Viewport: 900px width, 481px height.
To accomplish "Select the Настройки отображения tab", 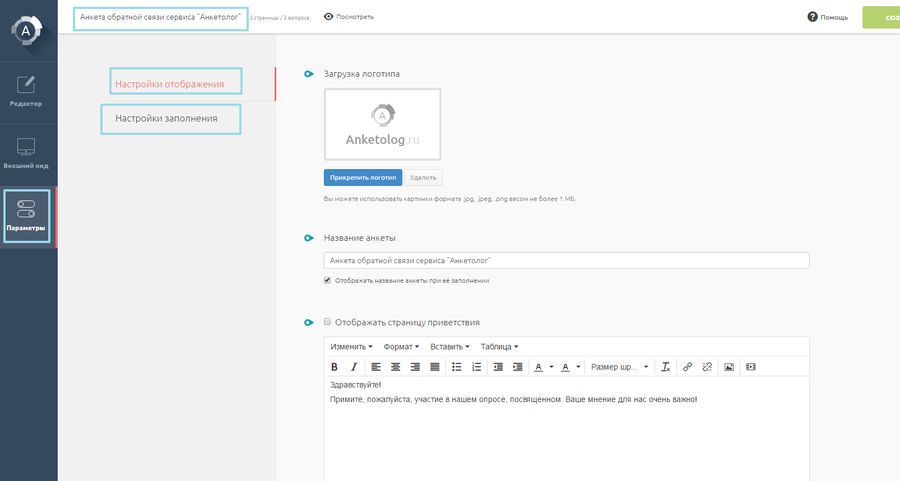I will [x=176, y=81].
